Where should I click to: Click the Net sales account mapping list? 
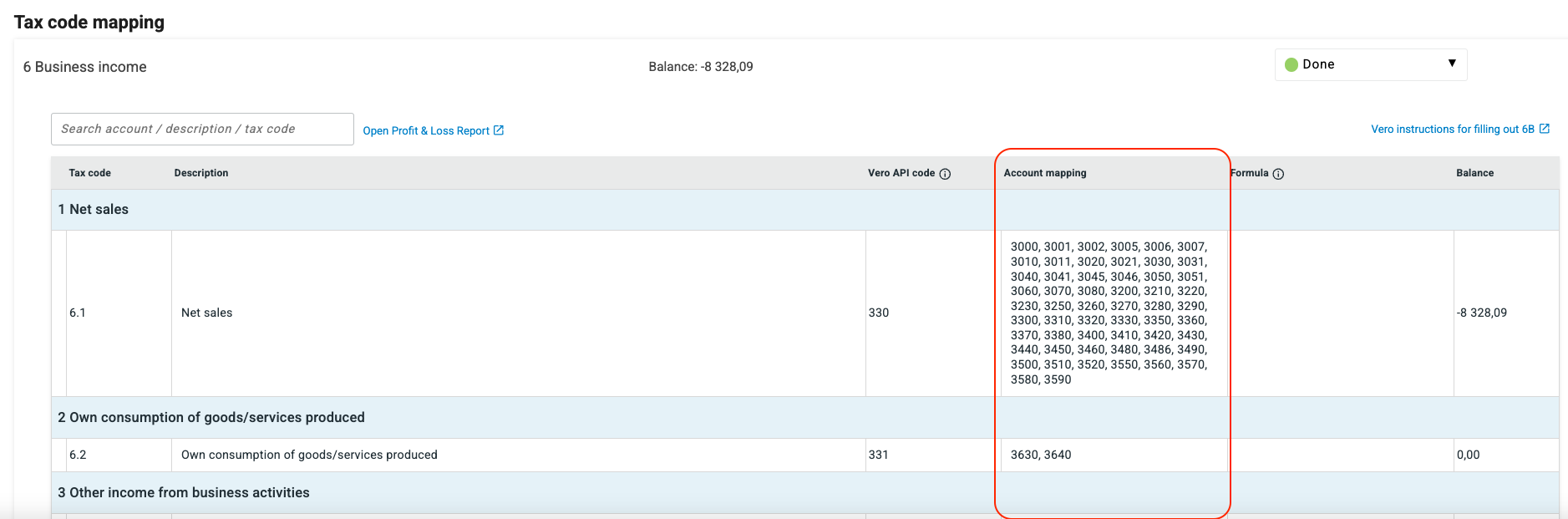pos(1109,313)
